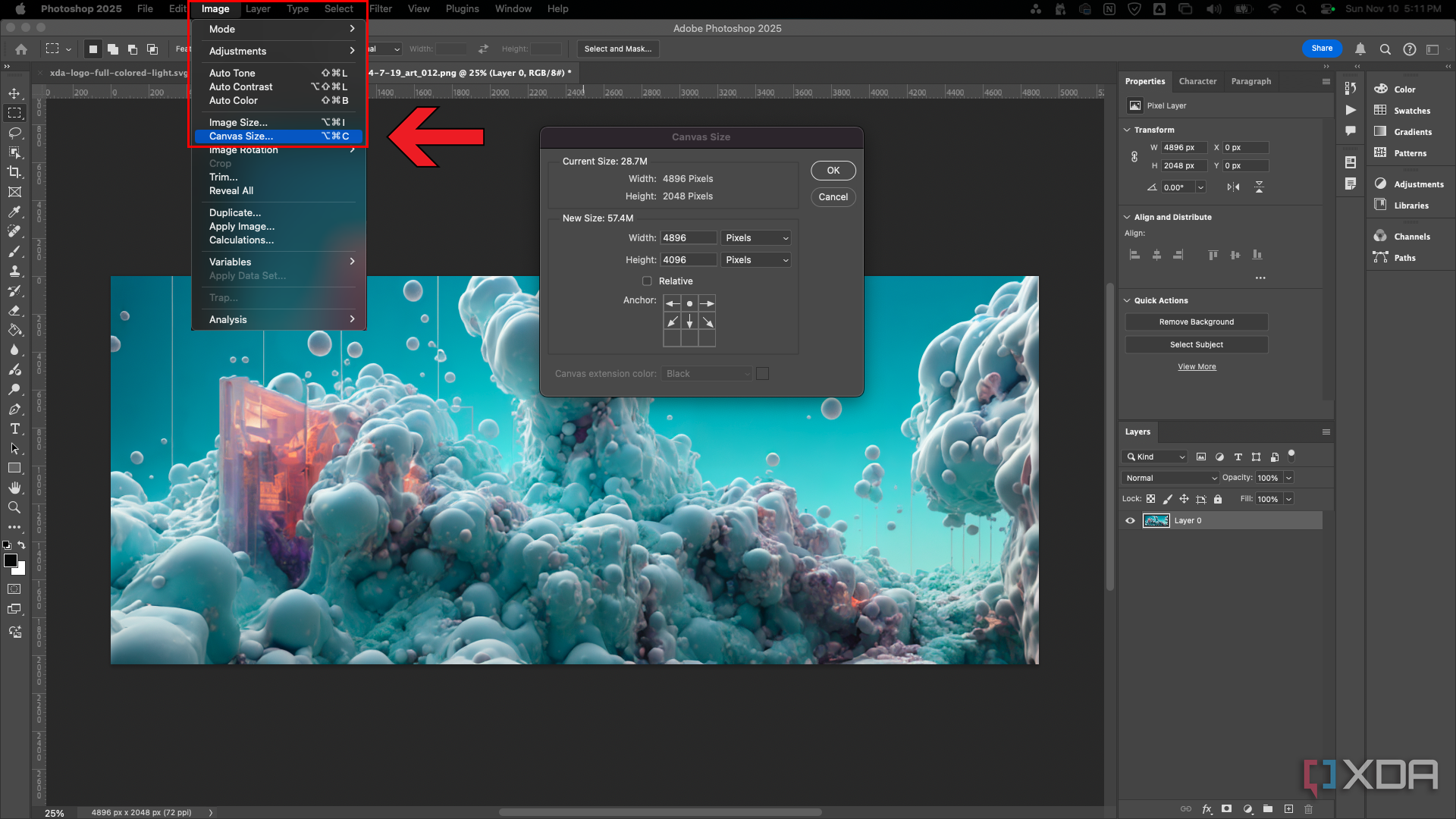The image size is (1456, 819).
Task: Click OK to confirm Canvas Size
Action: click(x=833, y=170)
